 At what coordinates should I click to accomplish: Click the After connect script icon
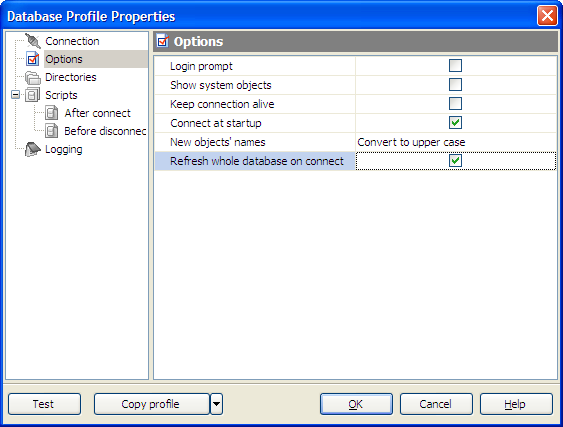pyautogui.click(x=52, y=113)
